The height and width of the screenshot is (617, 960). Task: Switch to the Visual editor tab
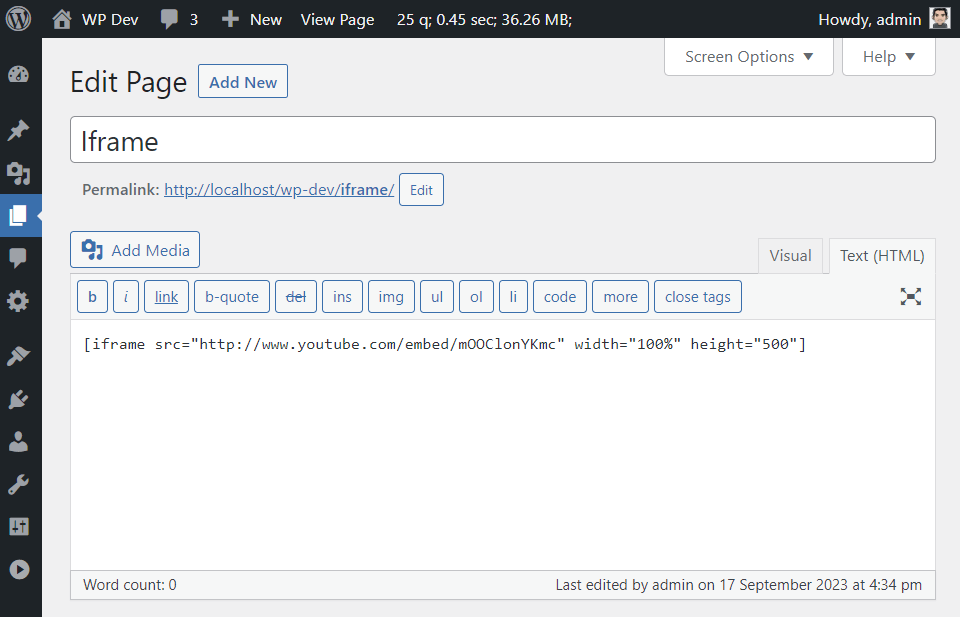[790, 255]
